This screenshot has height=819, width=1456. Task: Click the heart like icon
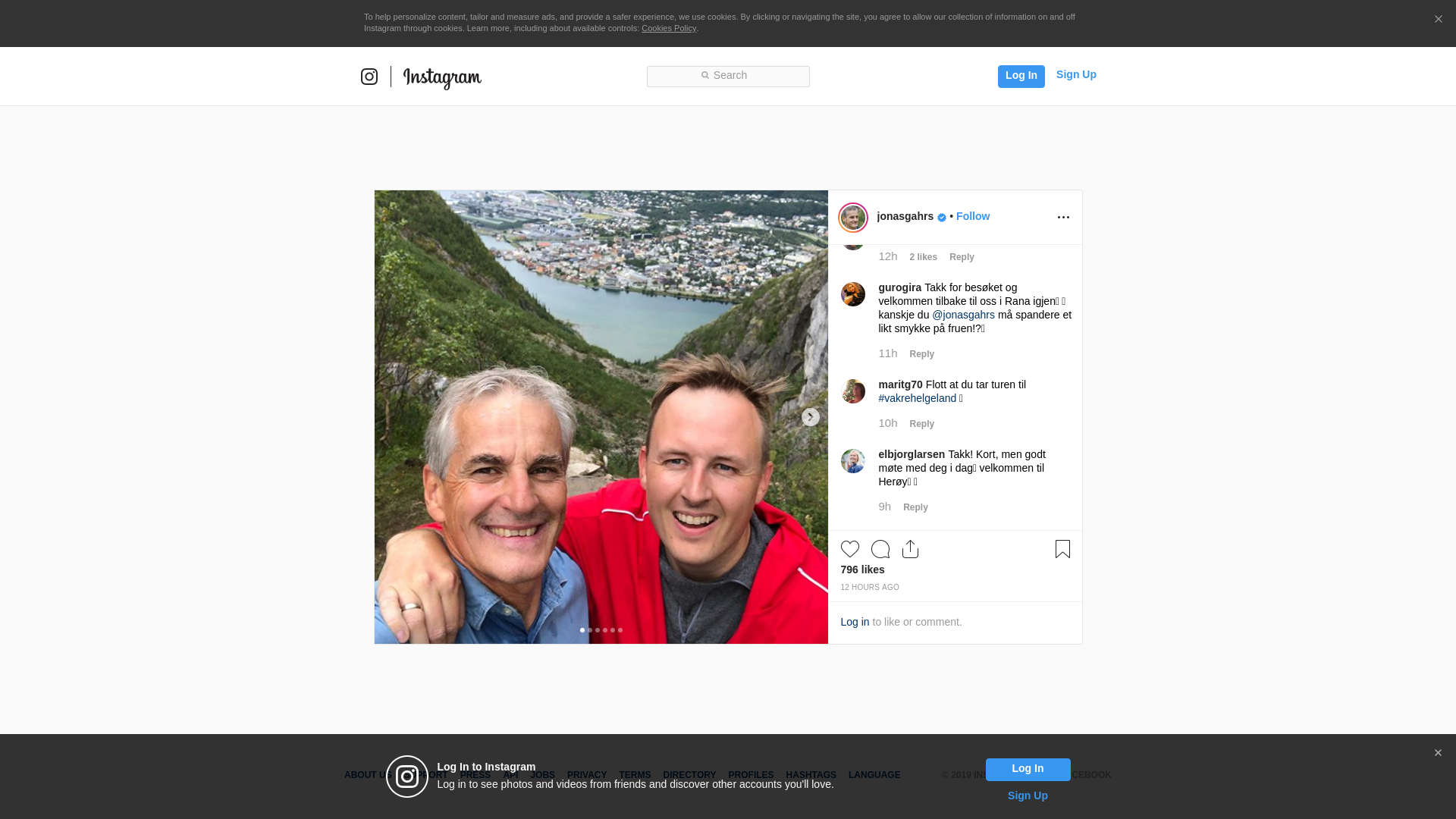(849, 549)
